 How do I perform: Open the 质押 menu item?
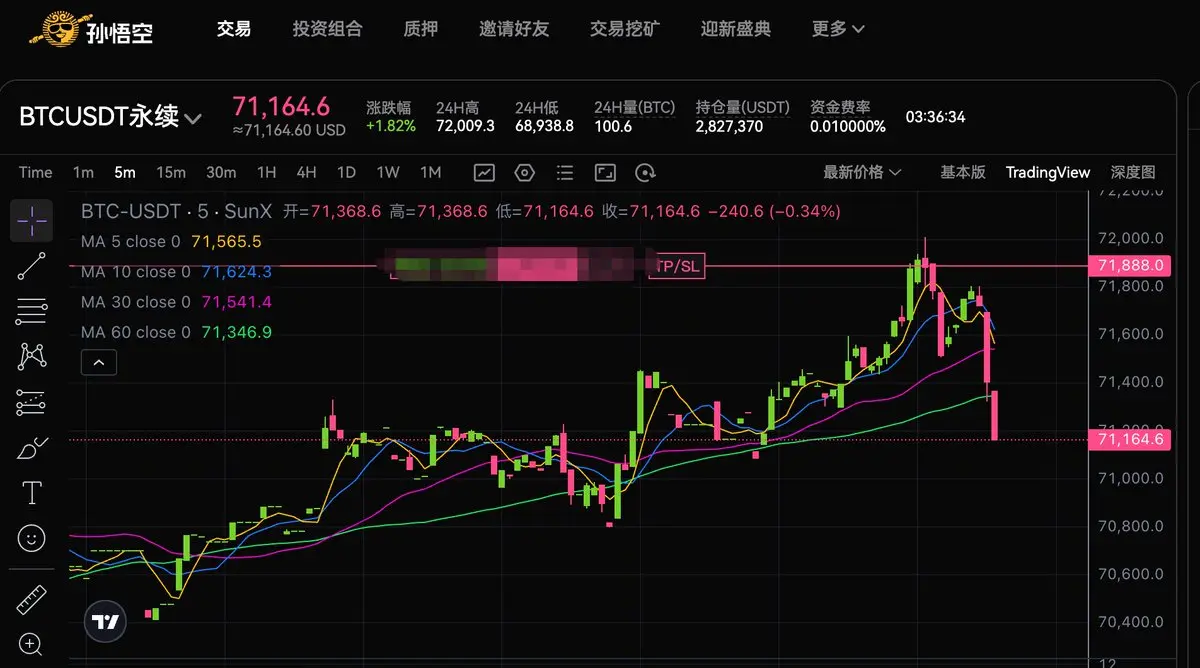[420, 29]
